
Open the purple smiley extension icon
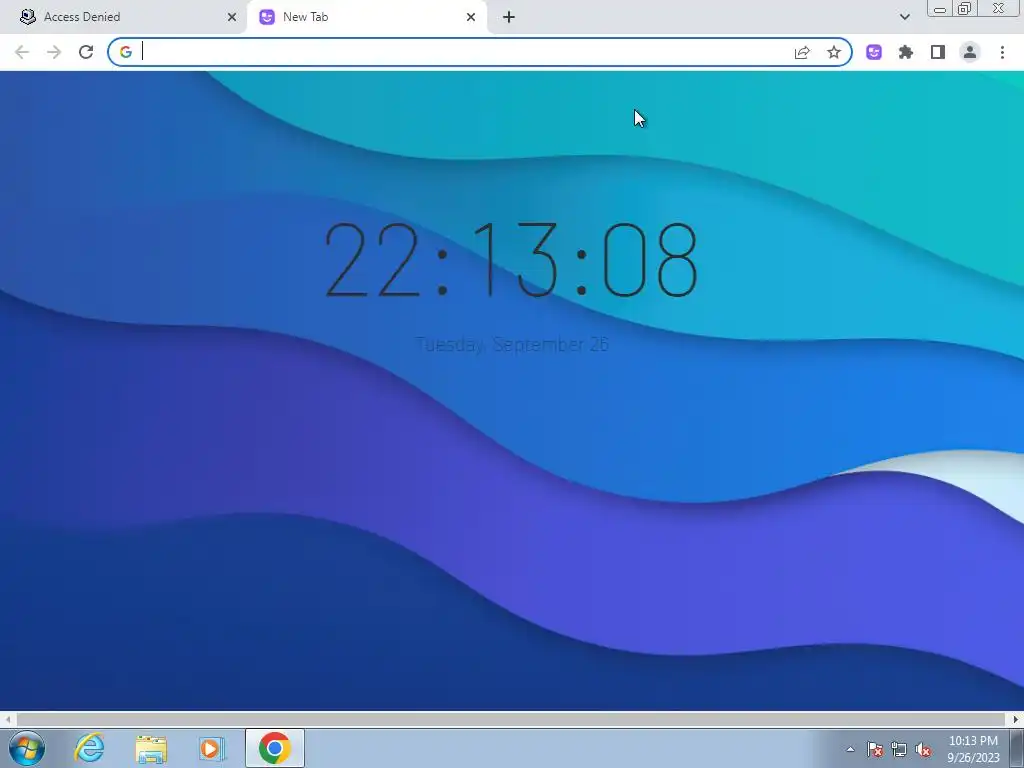point(874,52)
